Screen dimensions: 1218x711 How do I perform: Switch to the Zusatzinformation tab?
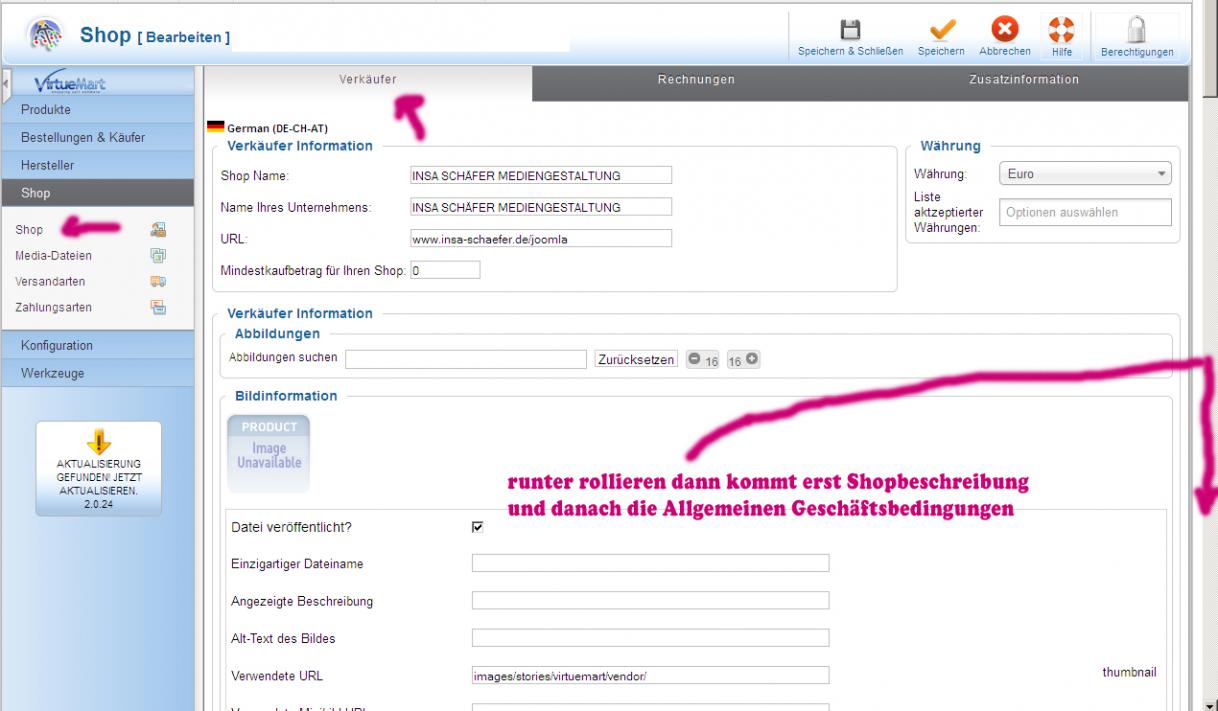pyautogui.click(x=1024, y=80)
